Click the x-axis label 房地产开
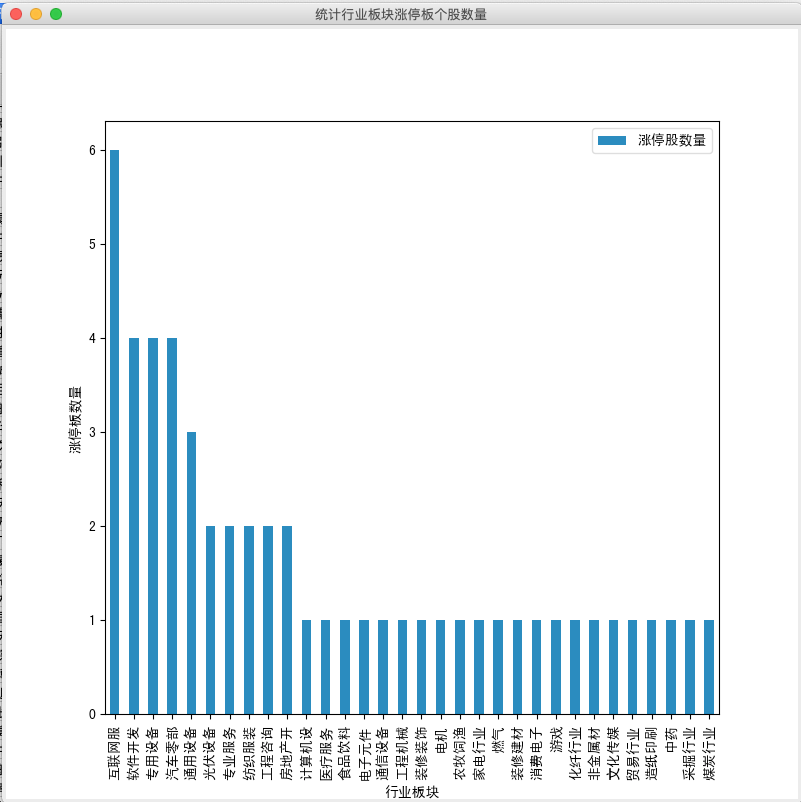This screenshot has width=801, height=802. coord(287,753)
